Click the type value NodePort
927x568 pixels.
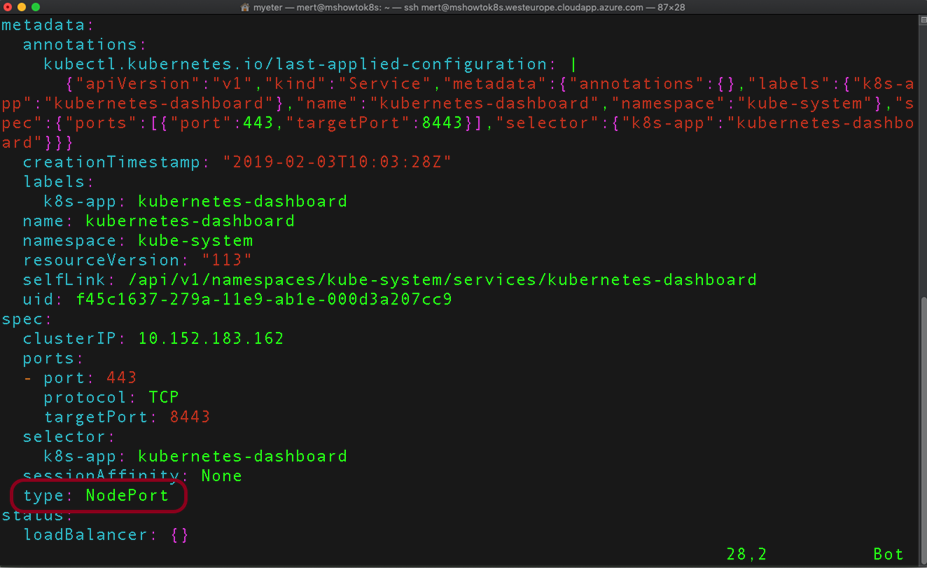pos(127,495)
